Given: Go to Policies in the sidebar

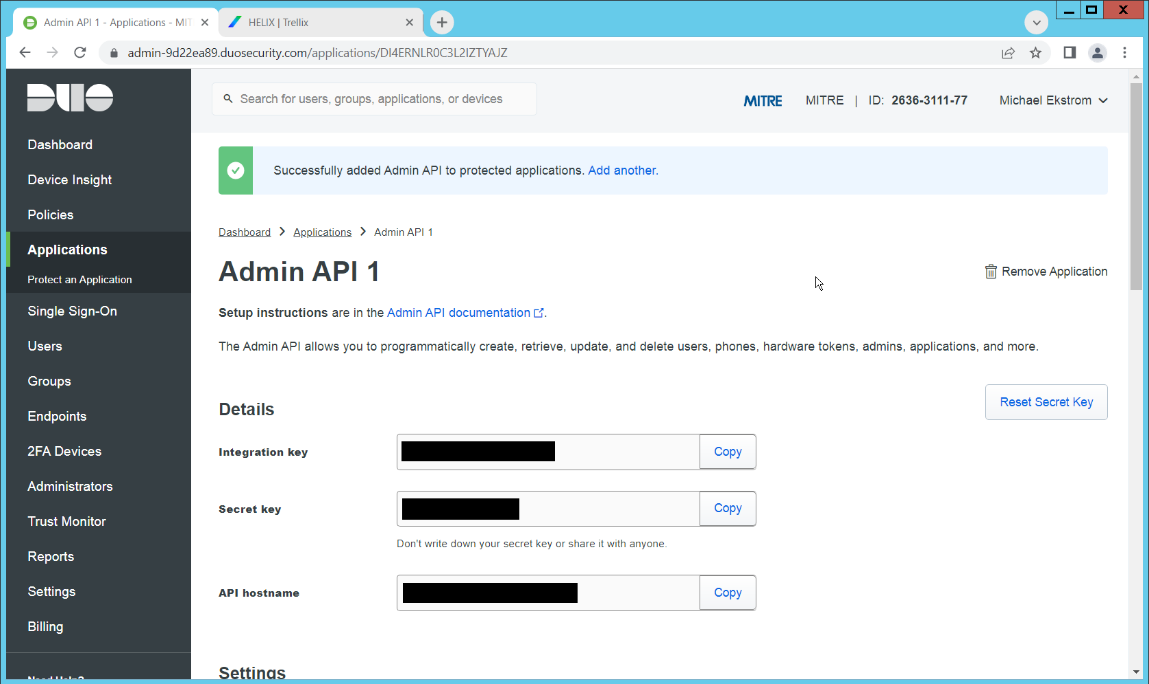Looking at the screenshot, I should (51, 215).
